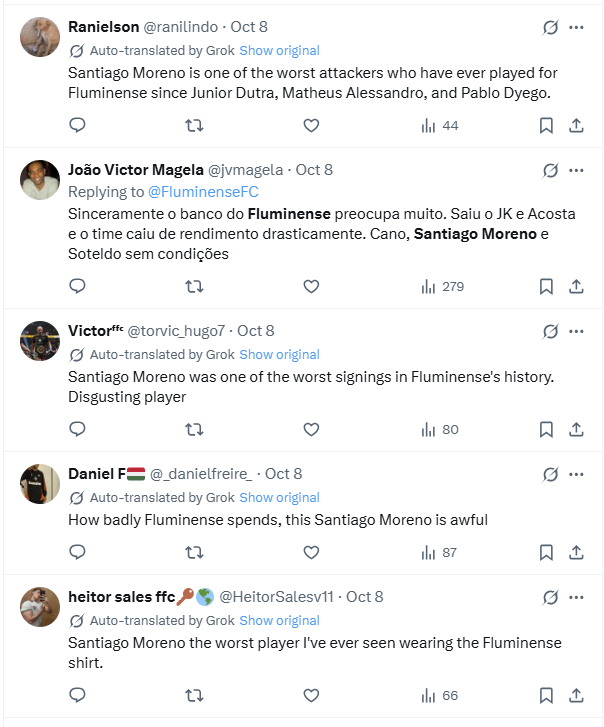Reply to Daniel F's tweet

click(77, 552)
